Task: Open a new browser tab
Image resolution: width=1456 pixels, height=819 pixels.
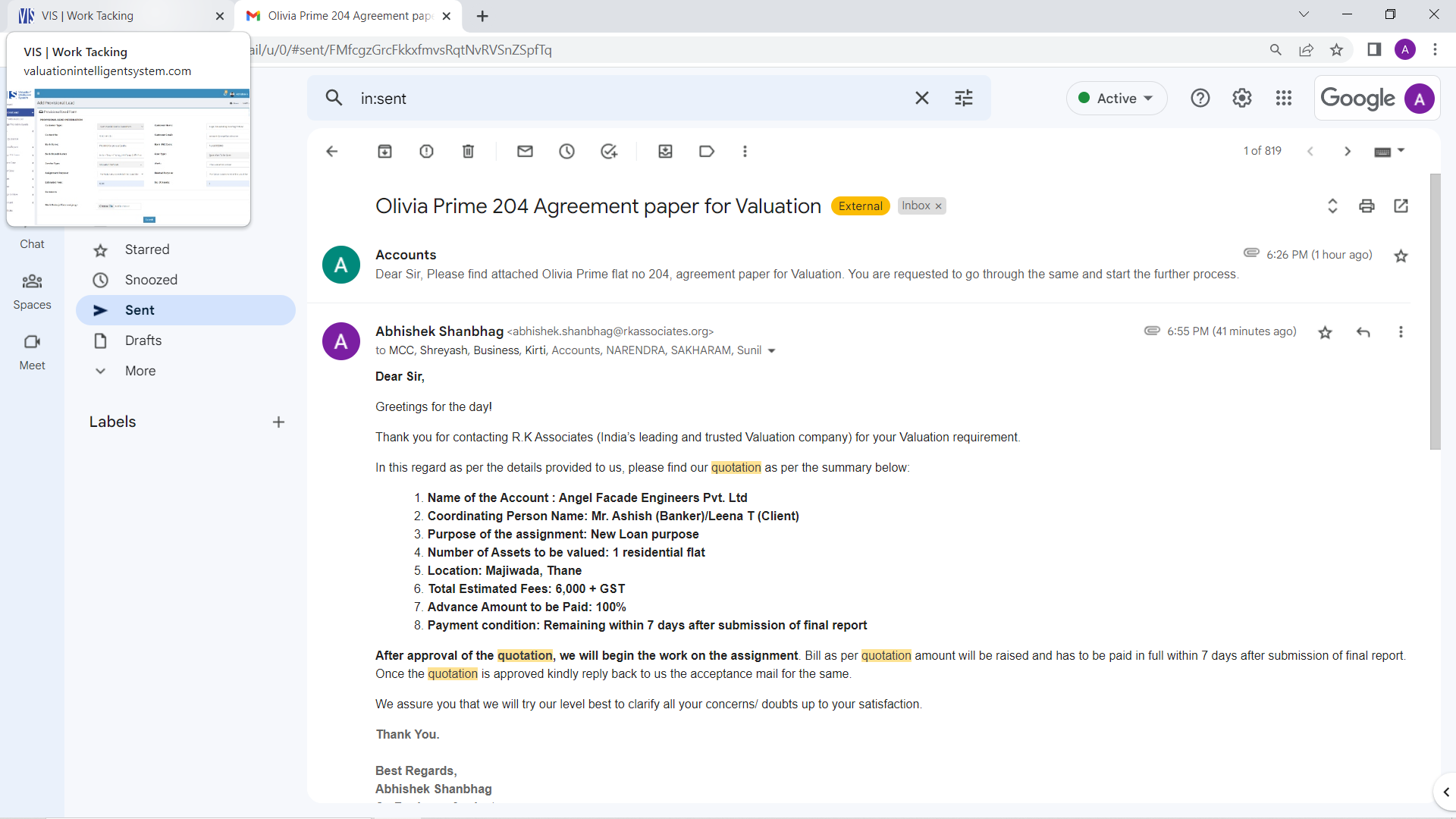Action: click(482, 16)
